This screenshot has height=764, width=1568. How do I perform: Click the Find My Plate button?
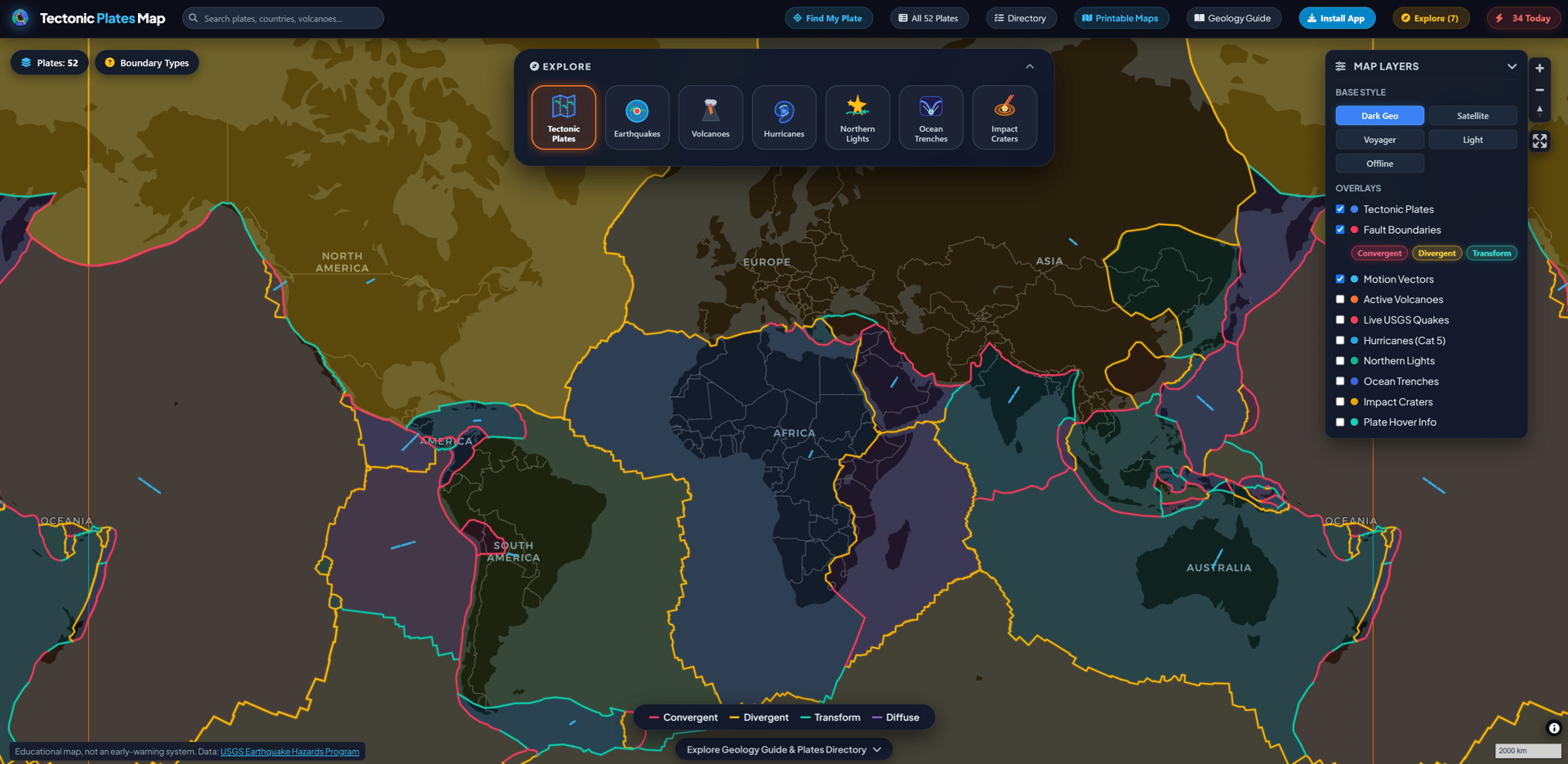tap(828, 18)
